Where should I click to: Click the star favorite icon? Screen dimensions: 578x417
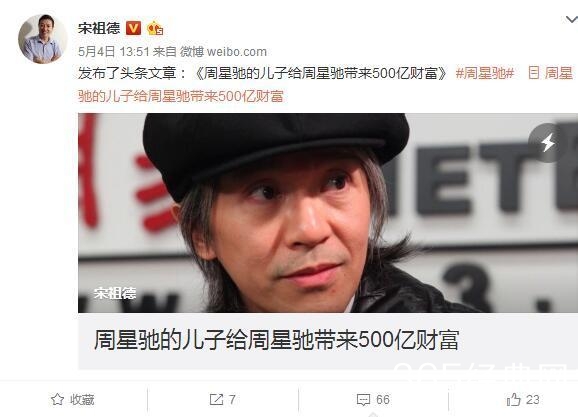click(x=58, y=399)
